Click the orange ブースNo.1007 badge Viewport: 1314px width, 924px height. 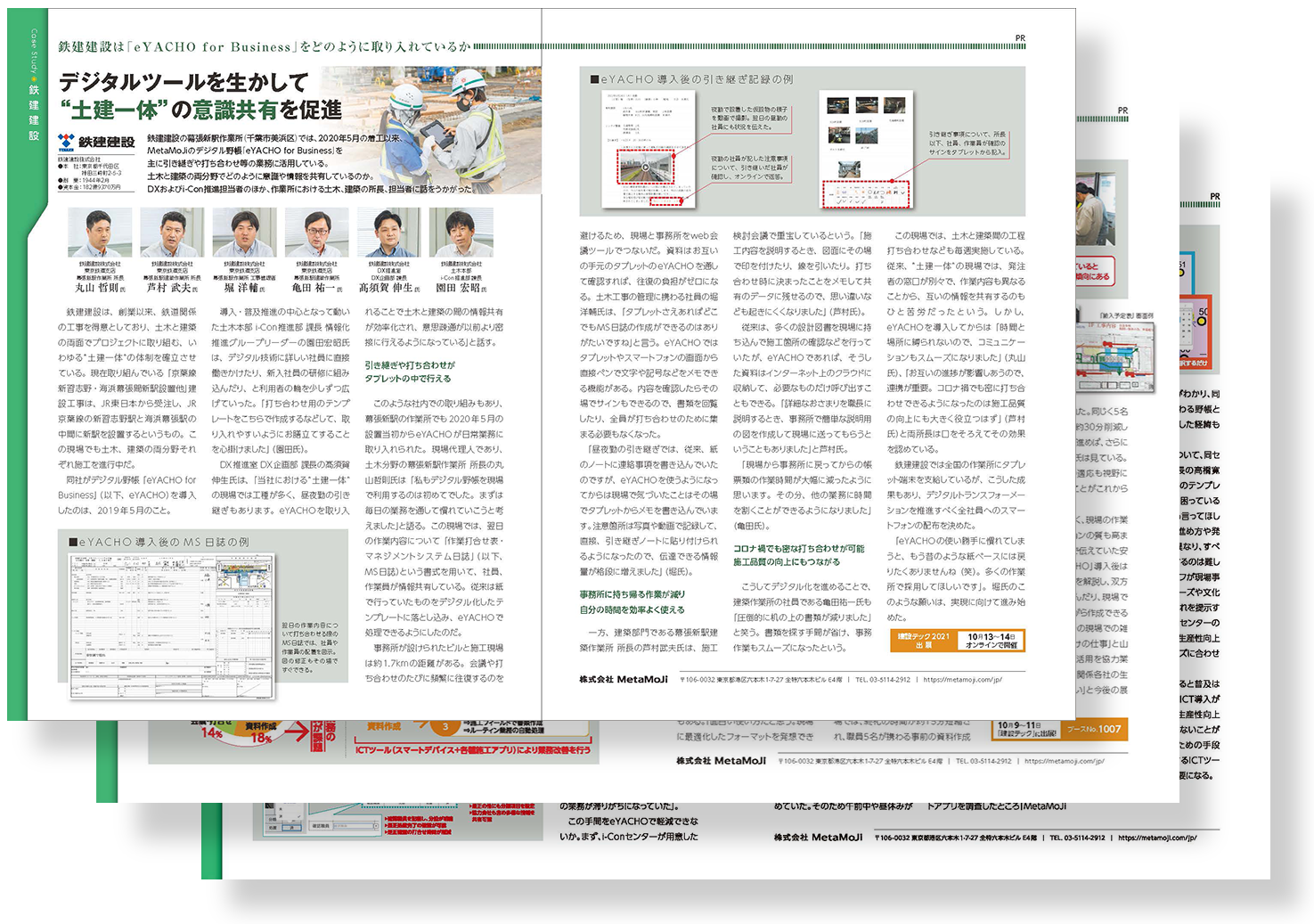(1094, 729)
